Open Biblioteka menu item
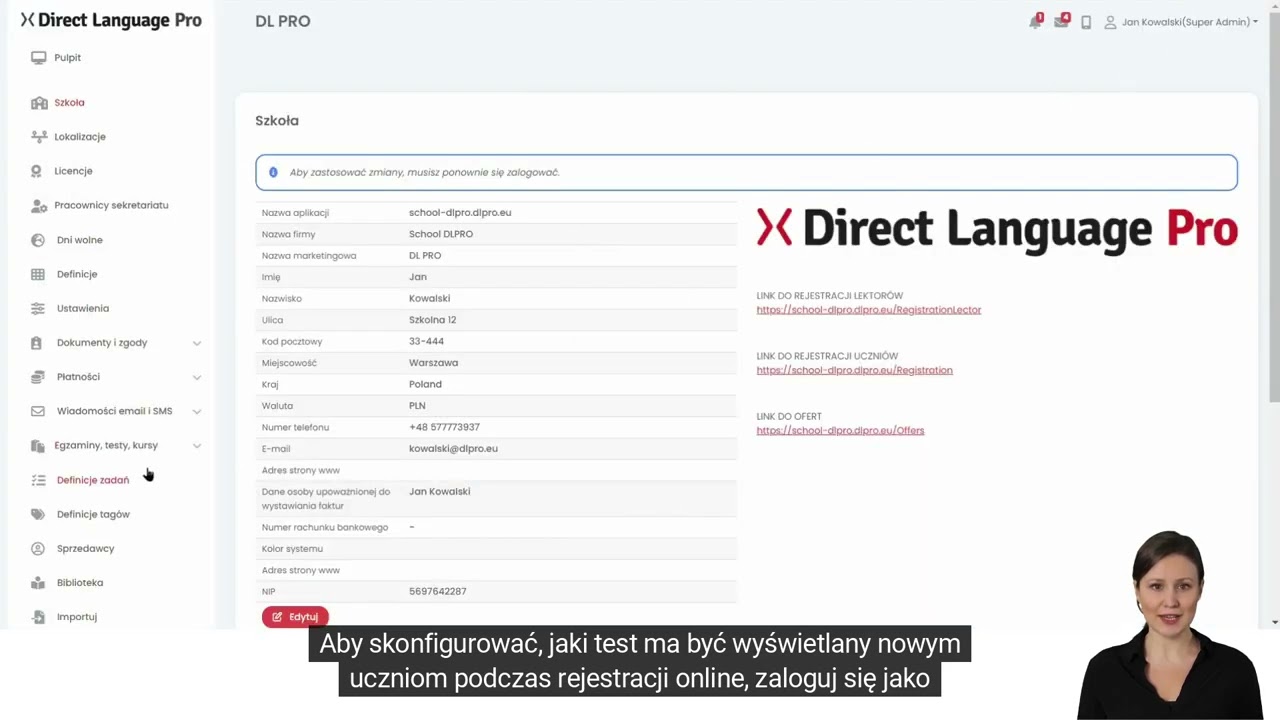The width and height of the screenshot is (1280, 720). pyautogui.click(x=80, y=583)
